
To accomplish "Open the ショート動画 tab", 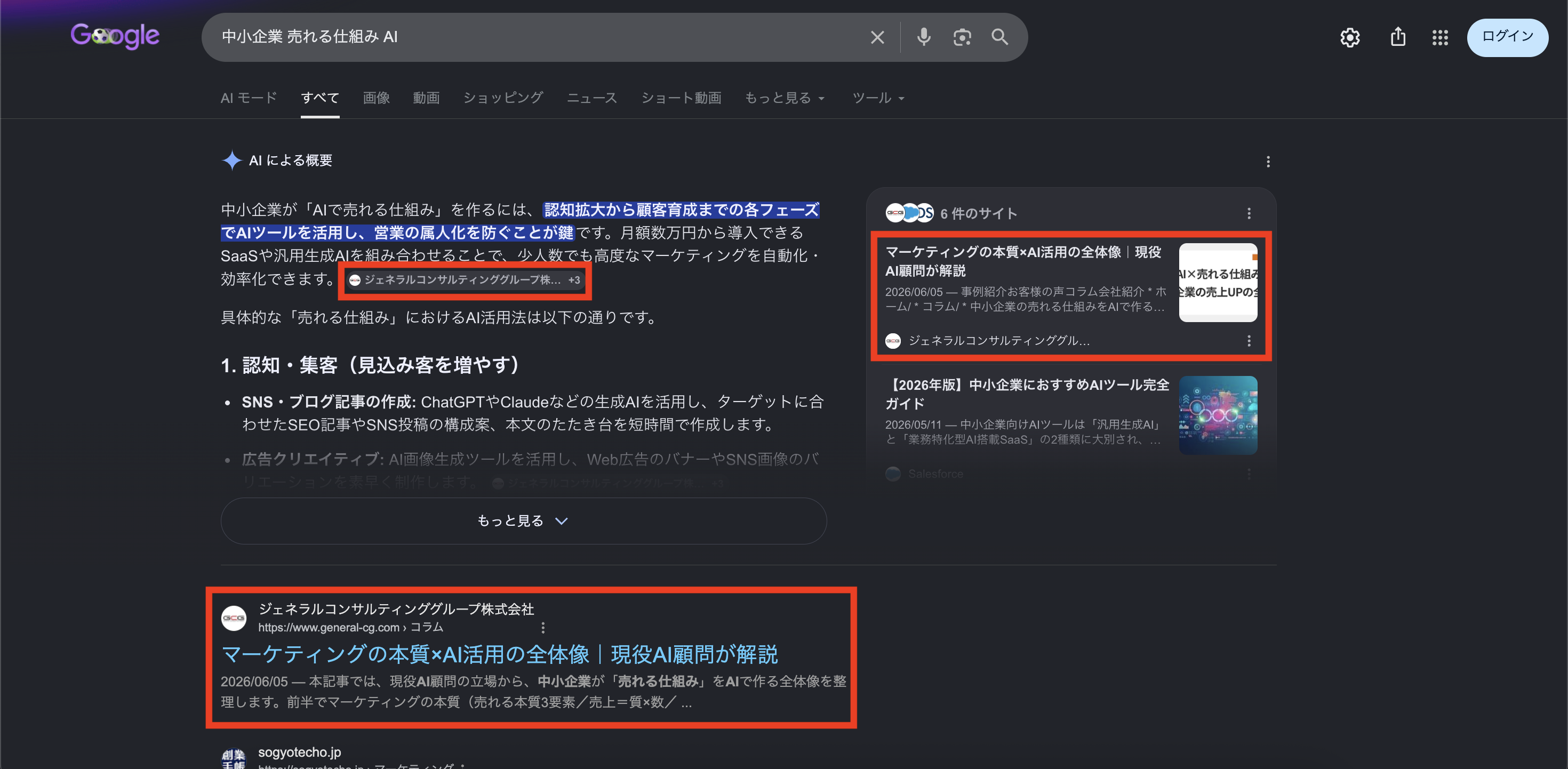I will (x=681, y=98).
